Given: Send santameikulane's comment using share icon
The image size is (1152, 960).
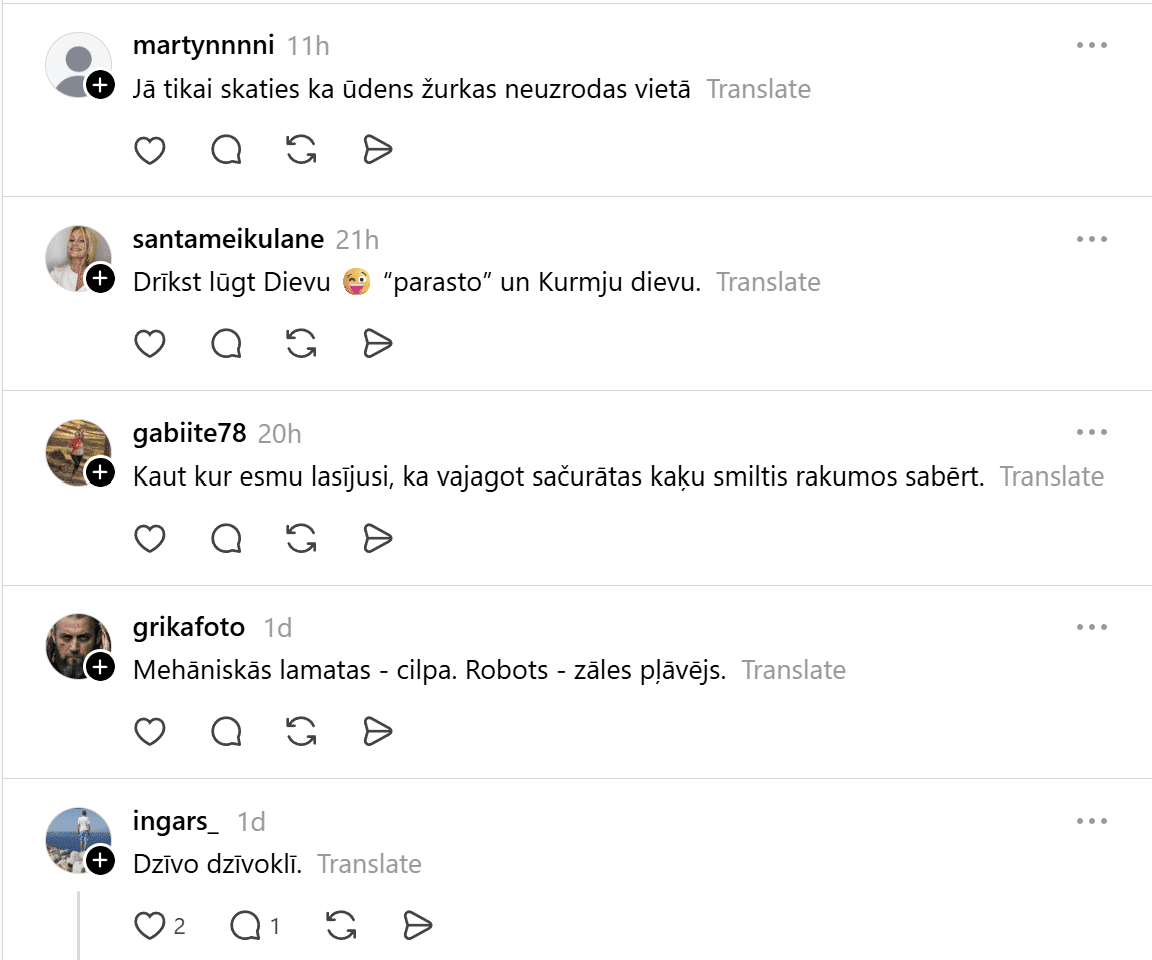Looking at the screenshot, I should [x=377, y=344].
